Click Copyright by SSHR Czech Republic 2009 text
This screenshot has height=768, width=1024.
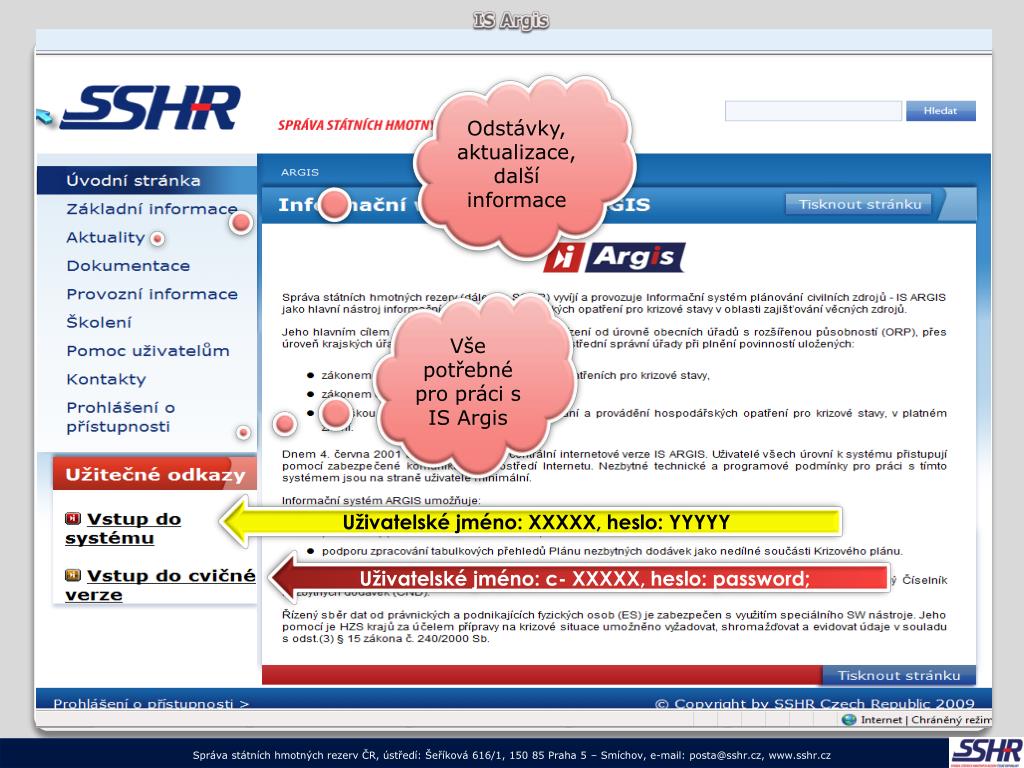tap(814, 703)
